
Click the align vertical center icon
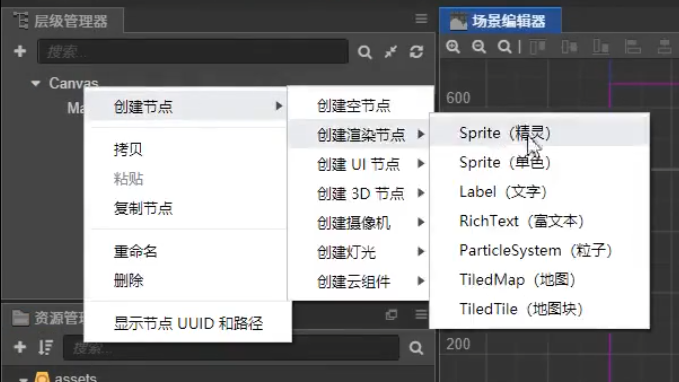[569, 46]
